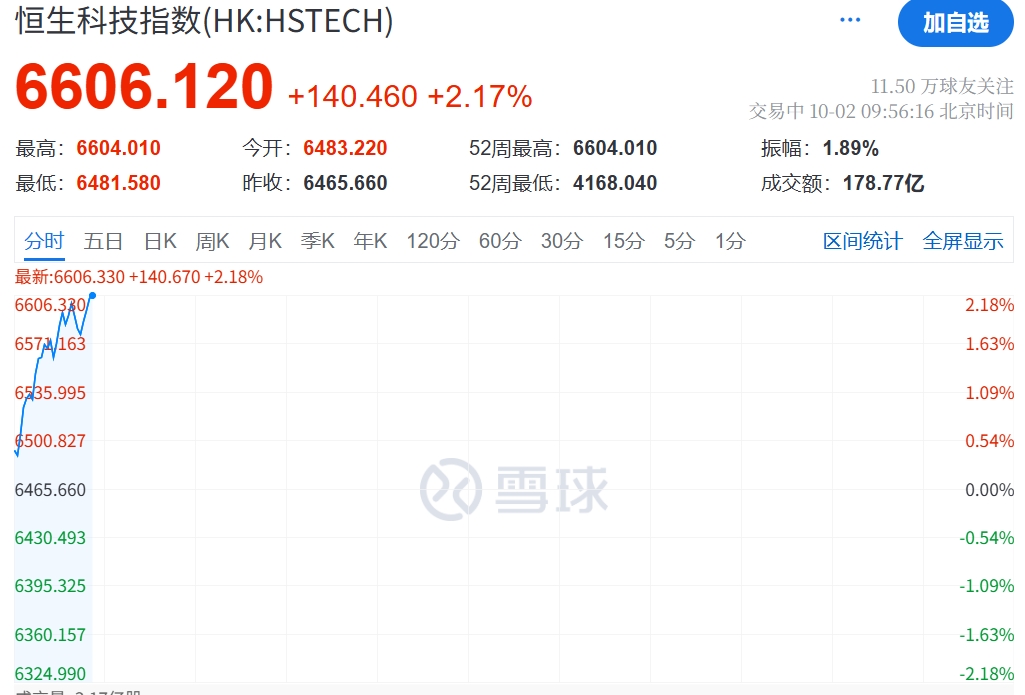Click the 1.63% right axis label

tap(989, 344)
